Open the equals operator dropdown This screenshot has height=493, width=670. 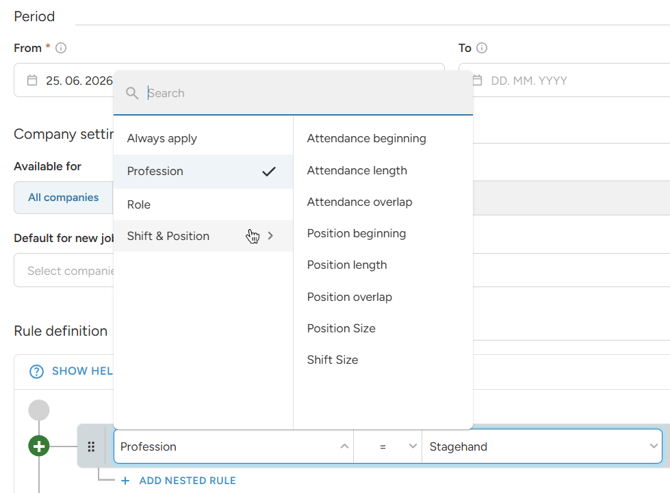click(x=388, y=446)
